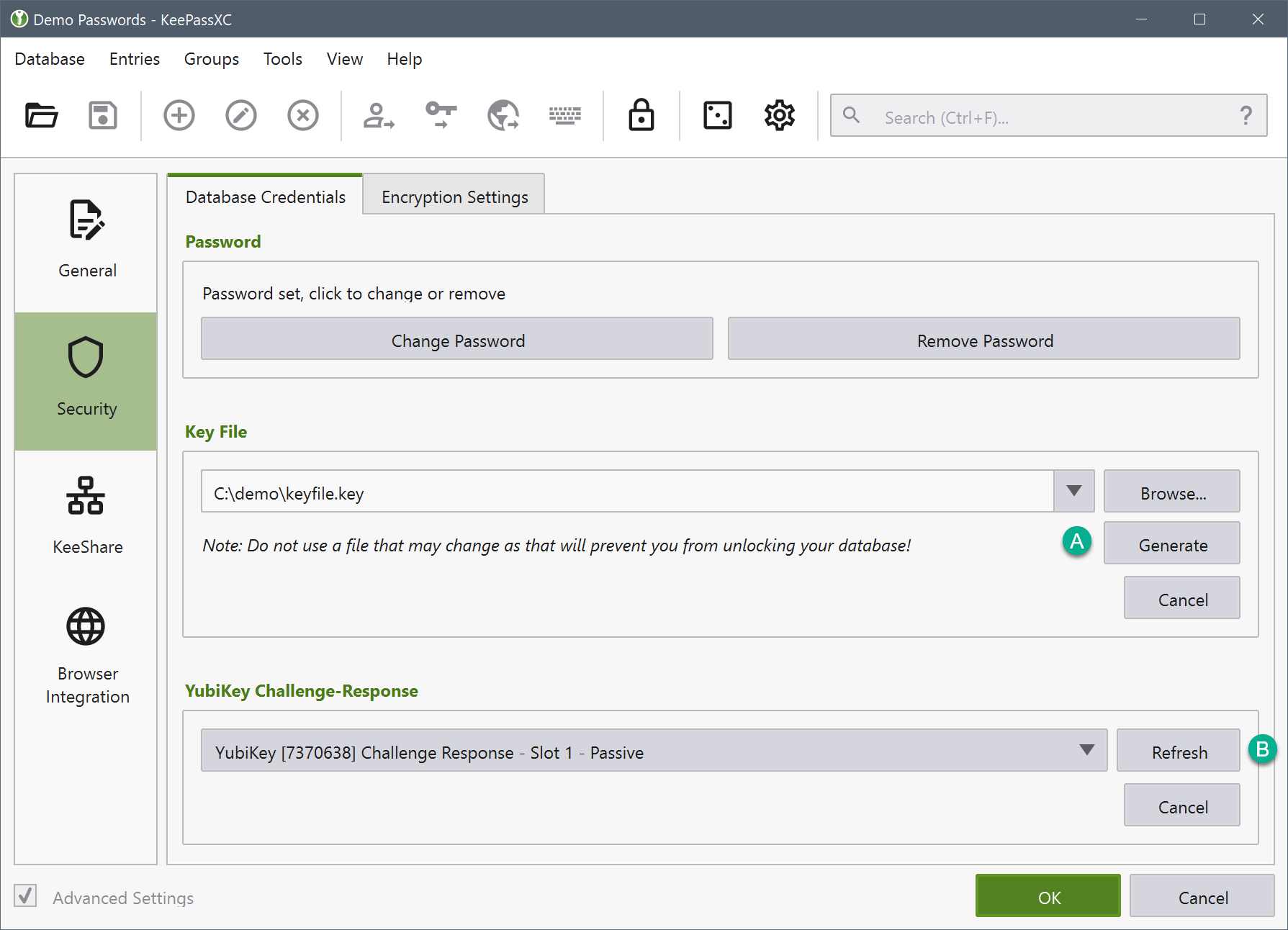1288x930 pixels.
Task: Open the Tools menu
Action: (x=282, y=59)
